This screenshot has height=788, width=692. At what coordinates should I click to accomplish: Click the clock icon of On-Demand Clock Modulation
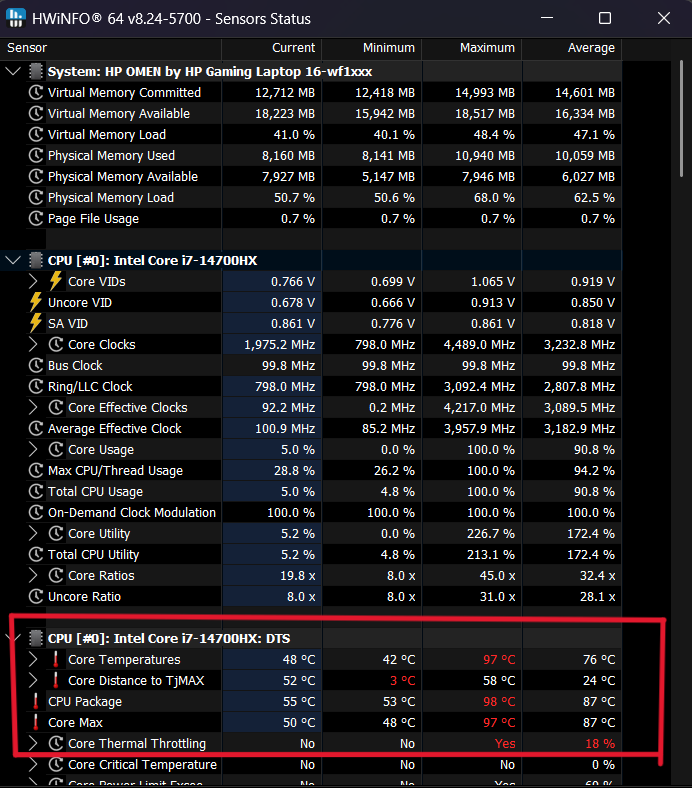coord(36,513)
